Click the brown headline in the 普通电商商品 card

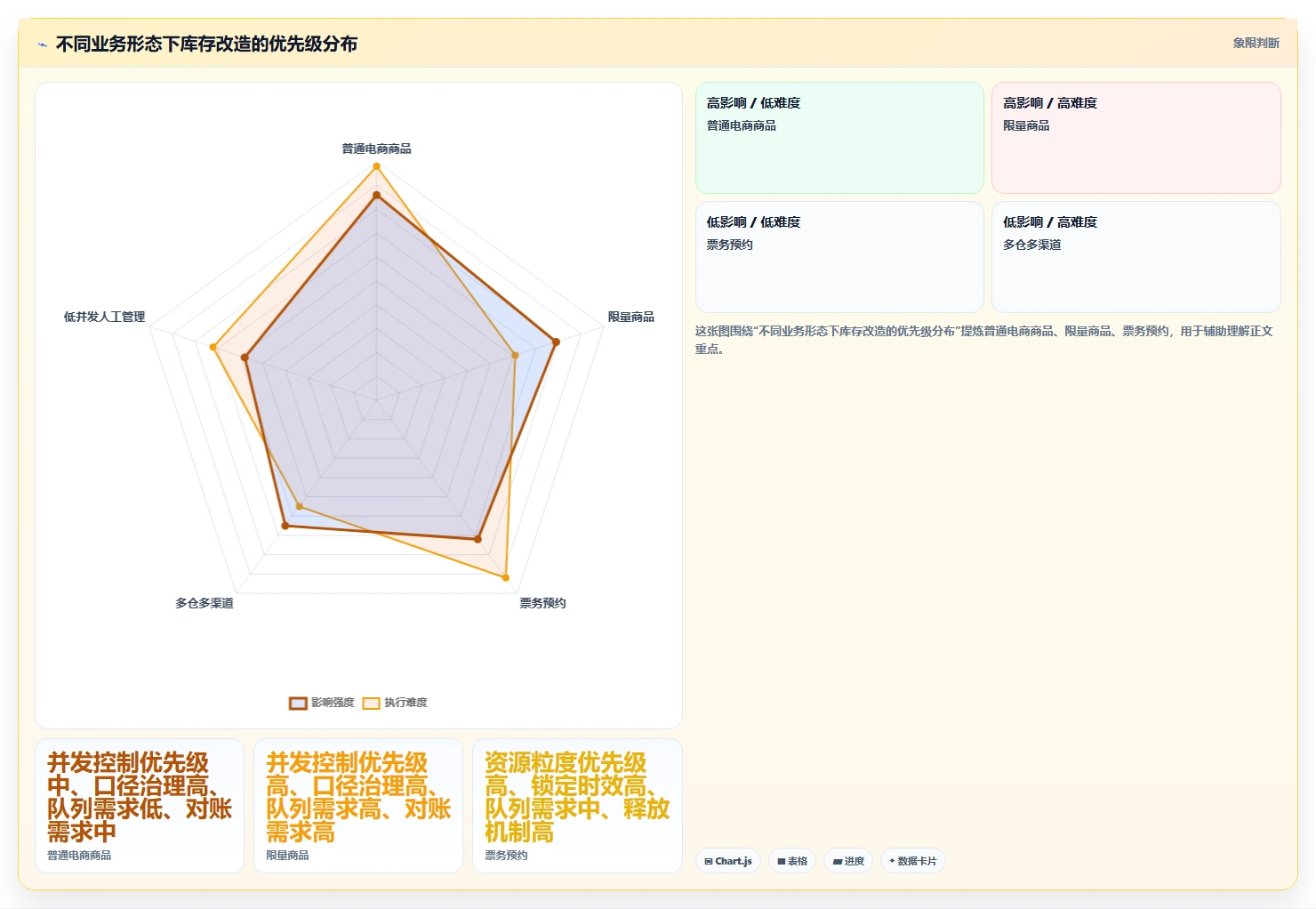140,798
